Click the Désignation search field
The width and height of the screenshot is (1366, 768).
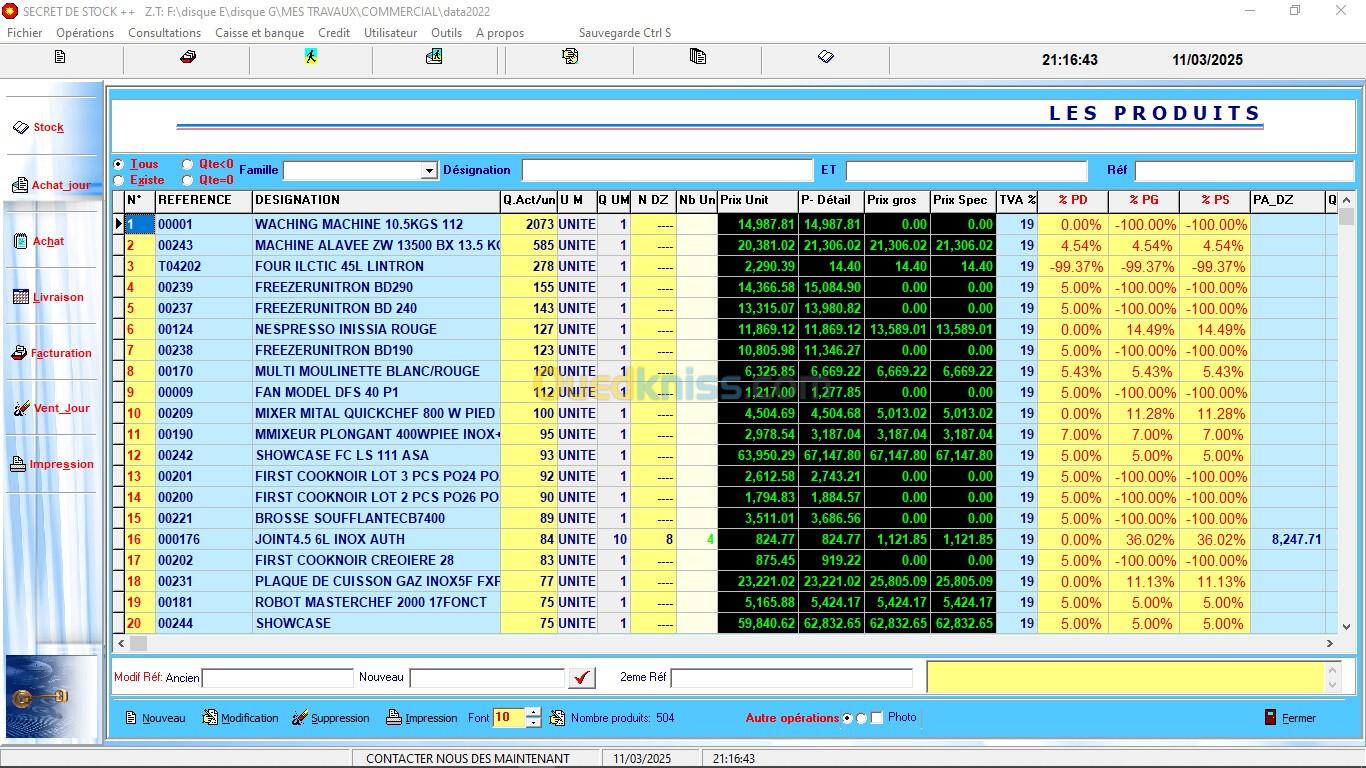click(x=667, y=171)
